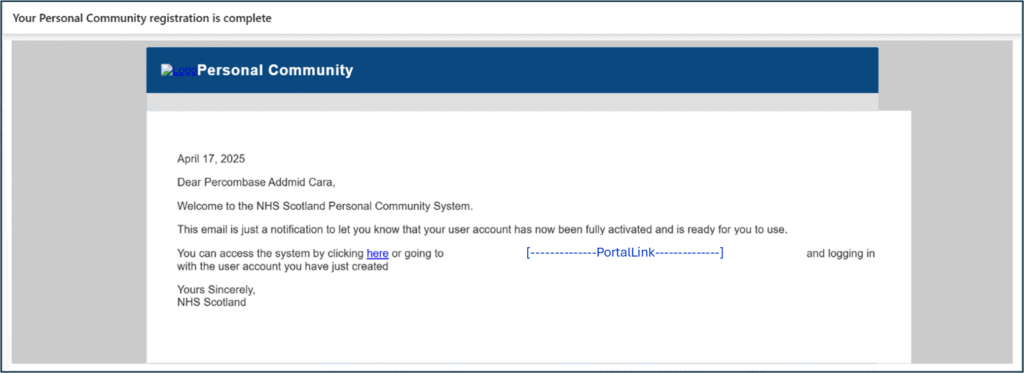Click "and logging in" text
This screenshot has height=373, width=1024.
(840, 253)
